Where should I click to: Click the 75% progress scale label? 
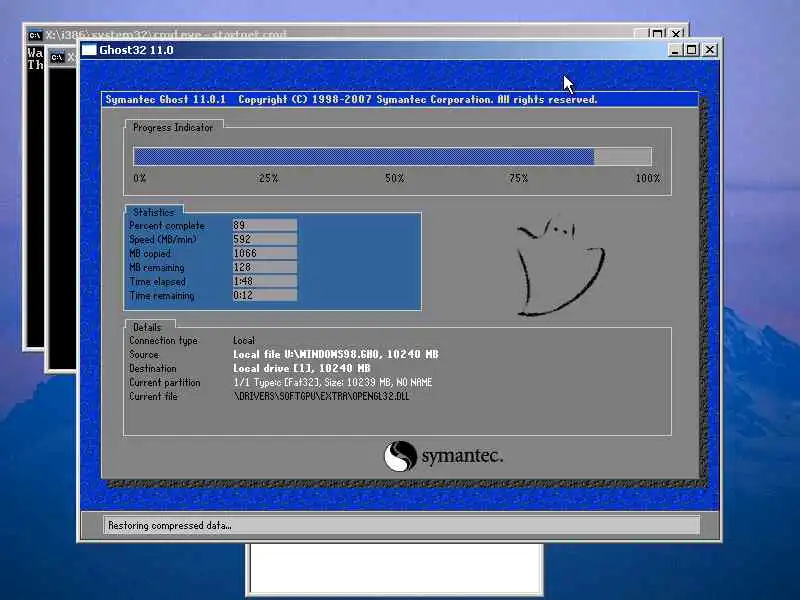pos(518,178)
